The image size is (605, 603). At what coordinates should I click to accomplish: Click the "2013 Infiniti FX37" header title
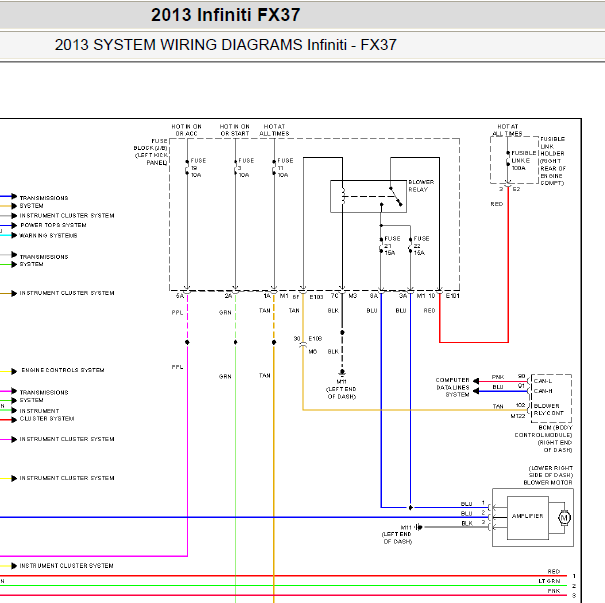click(225, 15)
